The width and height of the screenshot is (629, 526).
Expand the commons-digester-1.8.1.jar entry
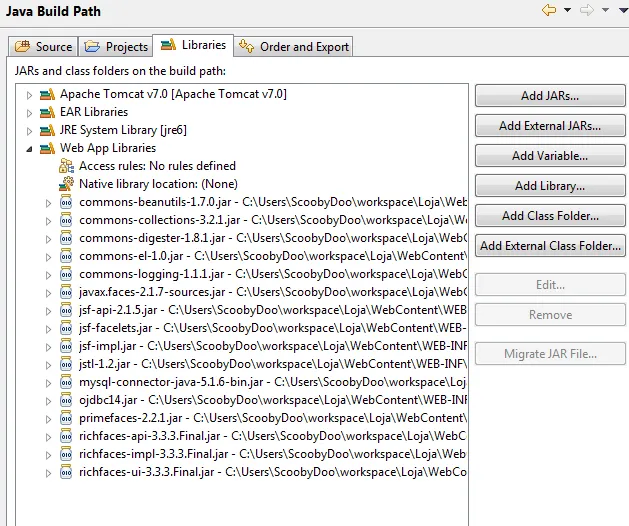tap(49, 240)
